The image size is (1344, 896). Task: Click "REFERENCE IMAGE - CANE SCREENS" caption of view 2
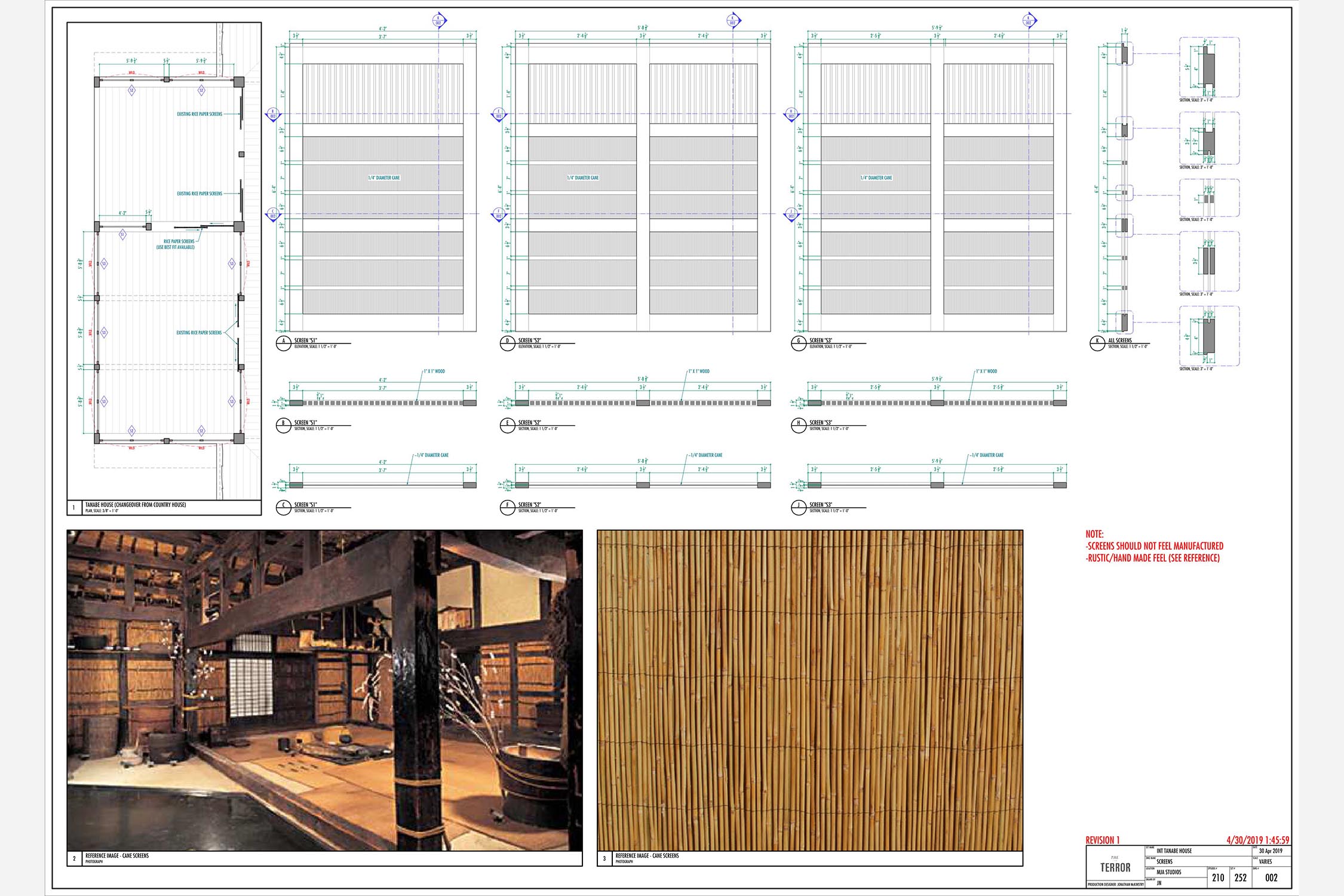pos(117,855)
